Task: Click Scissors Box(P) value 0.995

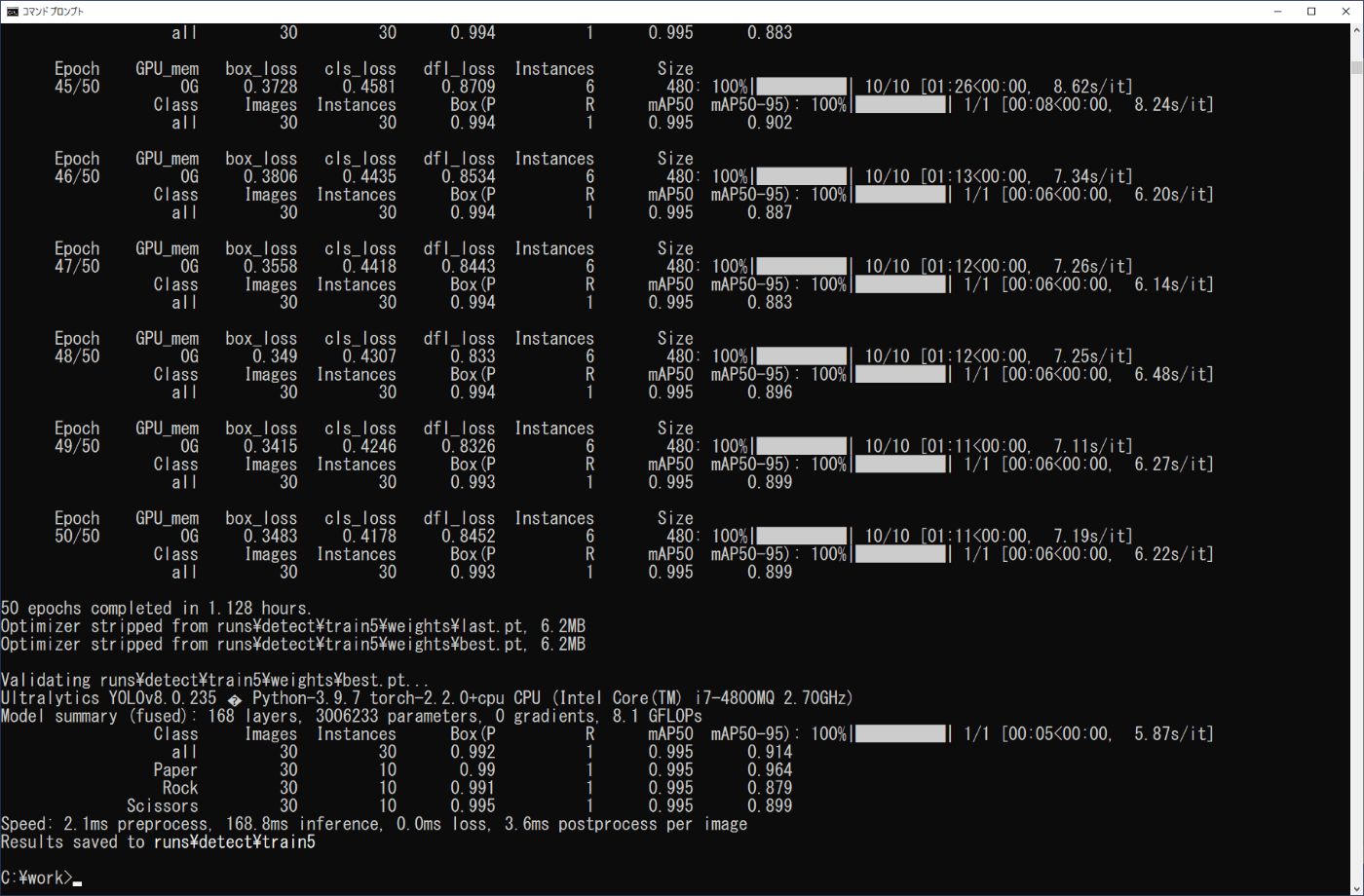Action: pyautogui.click(x=474, y=805)
